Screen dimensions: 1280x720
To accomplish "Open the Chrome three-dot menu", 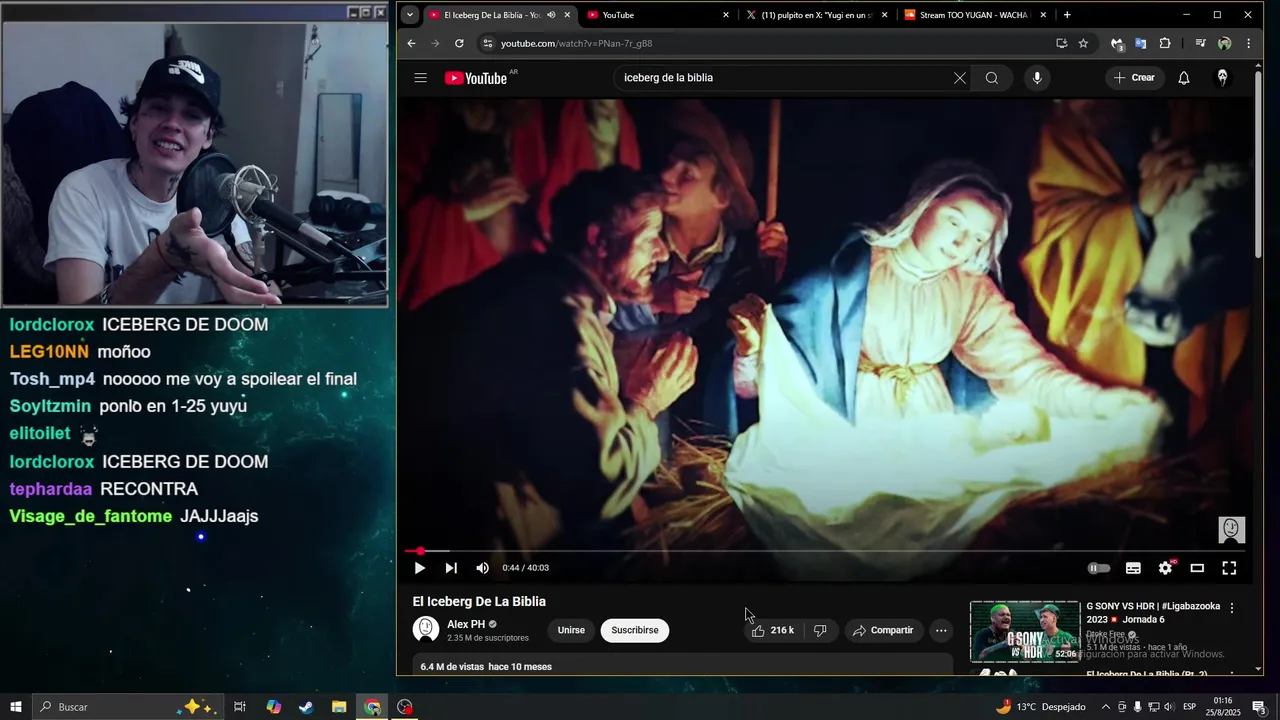I will coord(1248,43).
